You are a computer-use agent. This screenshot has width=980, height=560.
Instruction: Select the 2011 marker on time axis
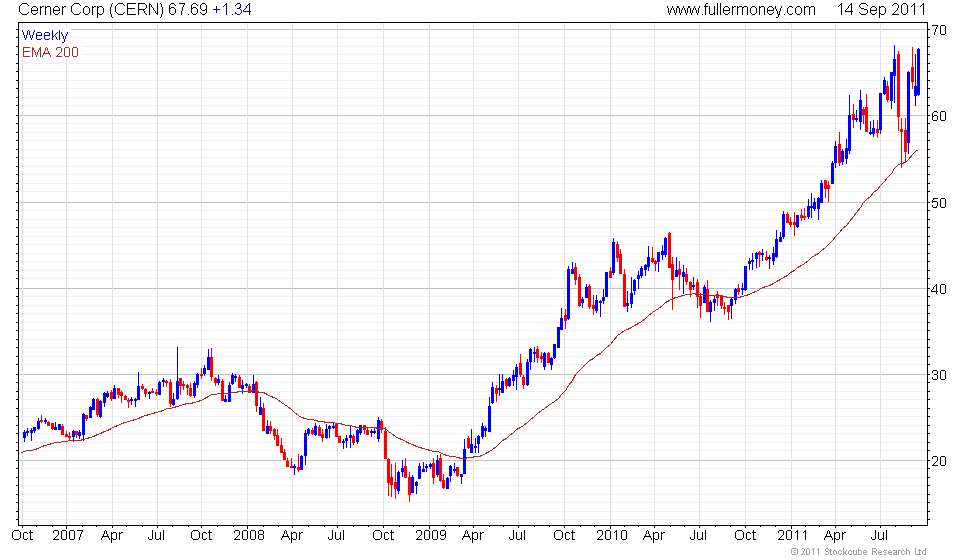click(x=793, y=535)
